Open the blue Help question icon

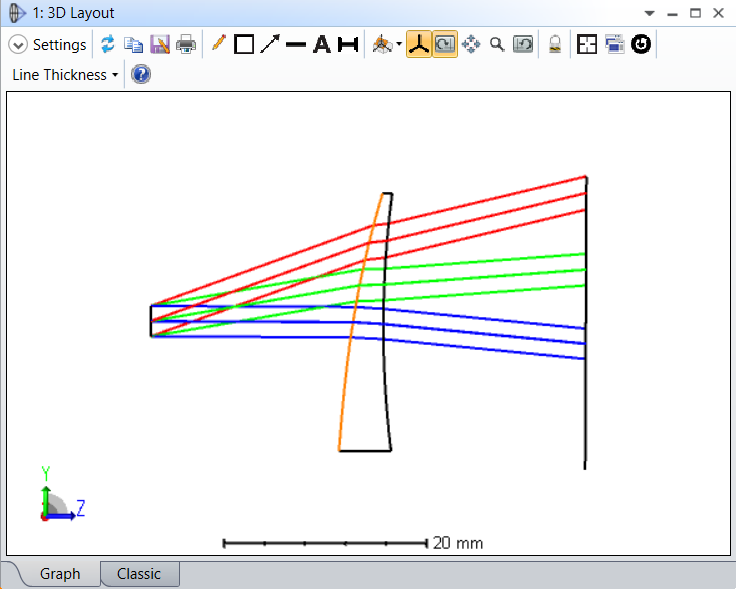(x=141, y=75)
